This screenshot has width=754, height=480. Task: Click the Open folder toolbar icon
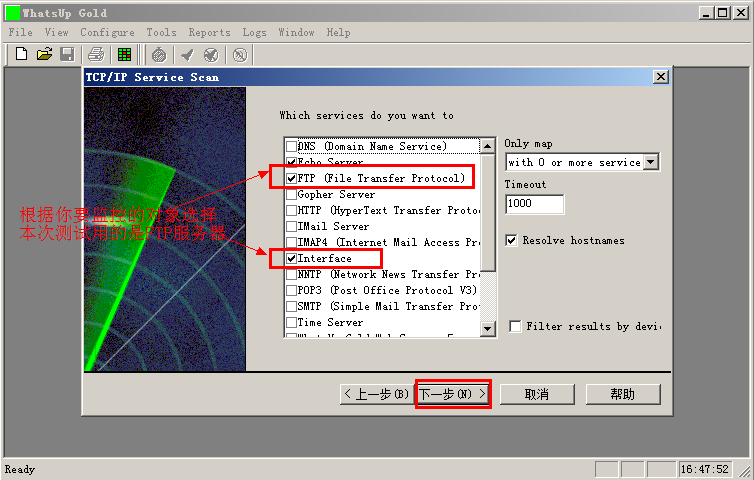point(44,54)
